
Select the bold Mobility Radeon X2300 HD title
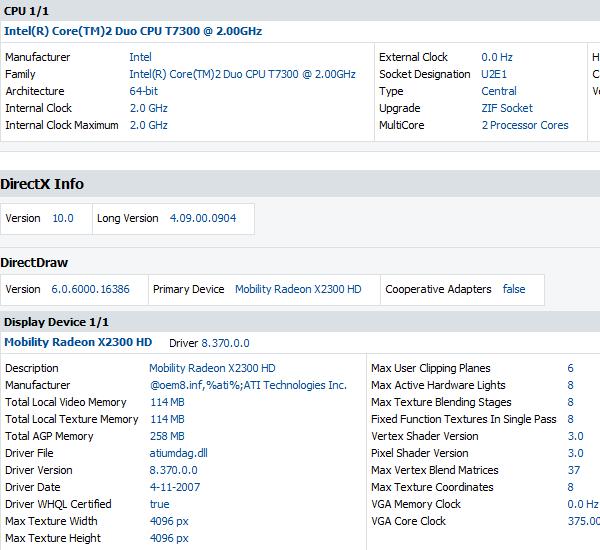(x=78, y=342)
